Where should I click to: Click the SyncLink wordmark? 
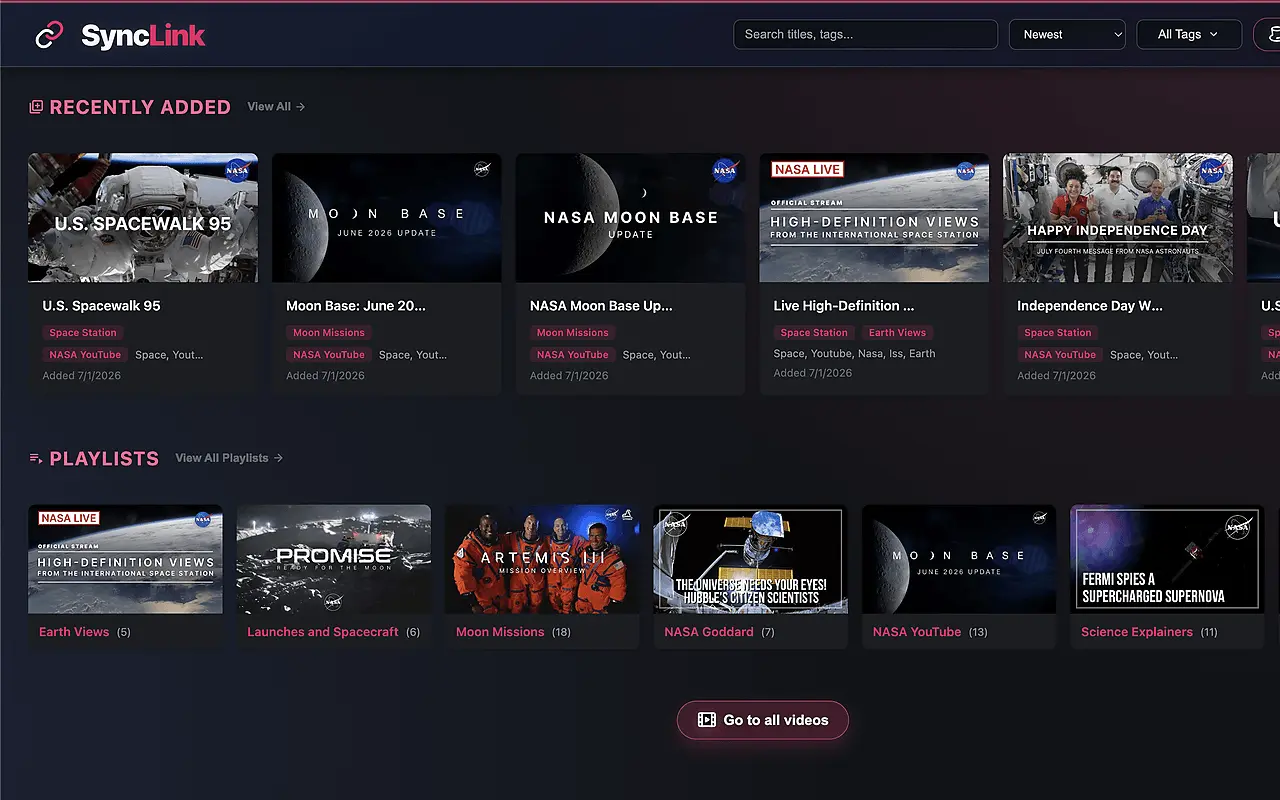click(143, 36)
